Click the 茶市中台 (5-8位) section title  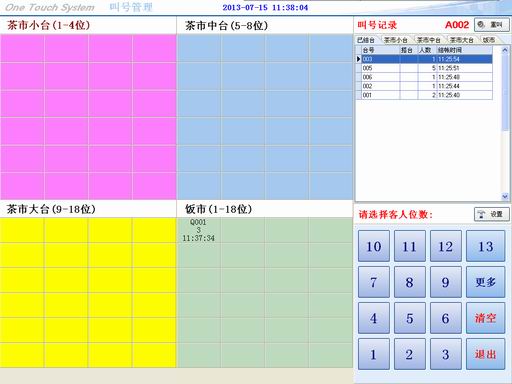226,26
